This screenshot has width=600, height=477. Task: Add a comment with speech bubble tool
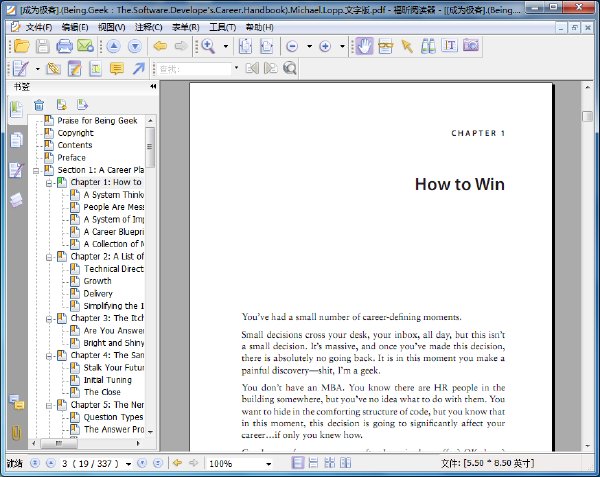(x=117, y=69)
